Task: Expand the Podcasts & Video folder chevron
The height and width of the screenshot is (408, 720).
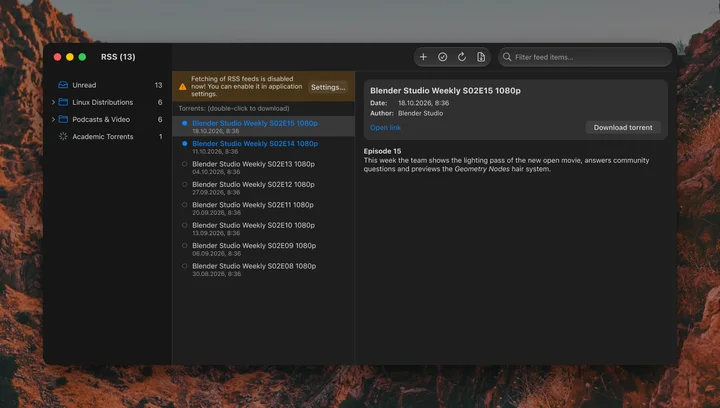Action: click(53, 119)
